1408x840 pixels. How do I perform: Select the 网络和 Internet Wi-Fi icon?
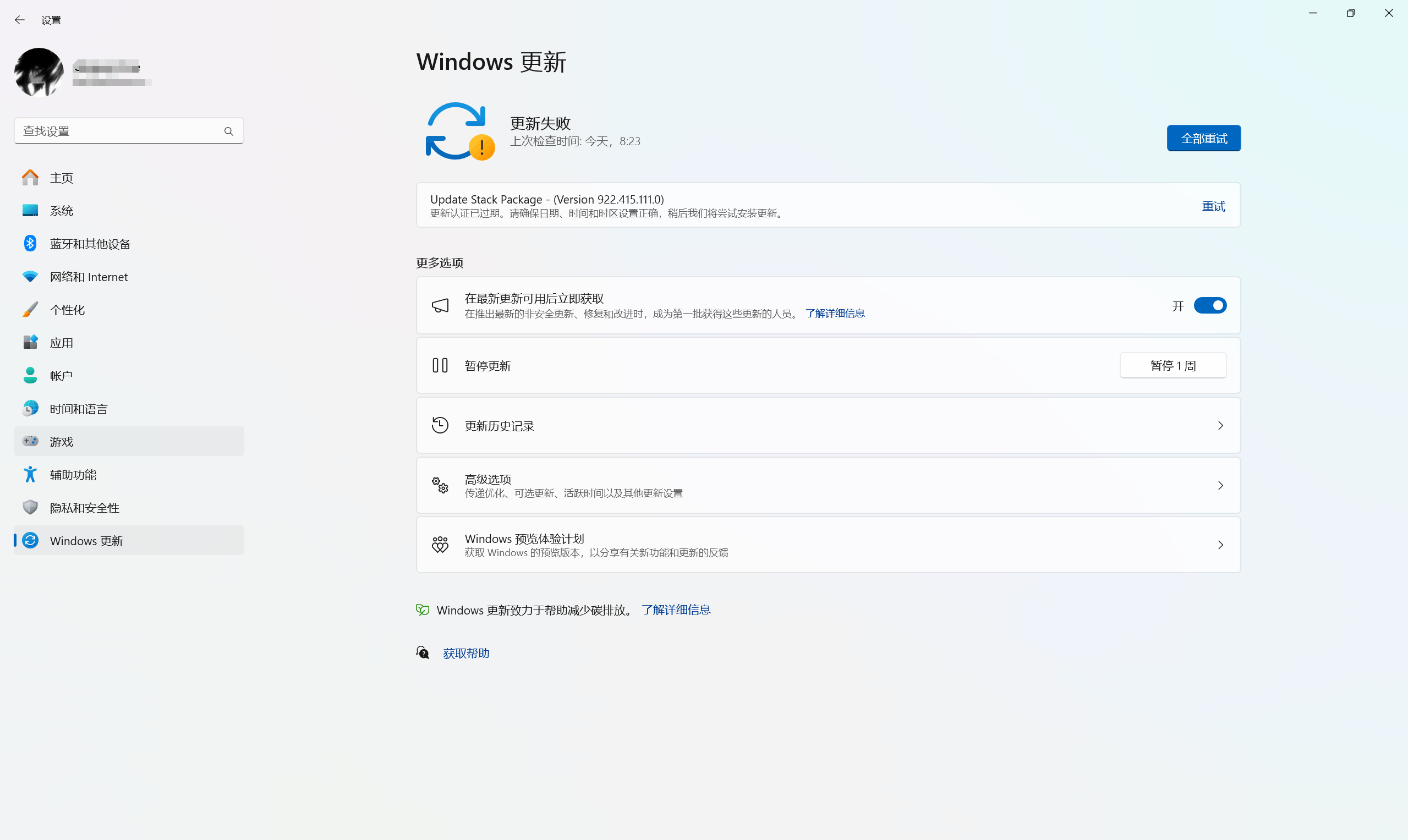pos(30,276)
